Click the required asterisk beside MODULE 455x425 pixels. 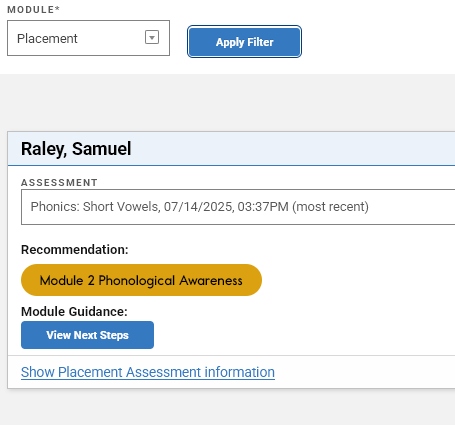(x=57, y=8)
